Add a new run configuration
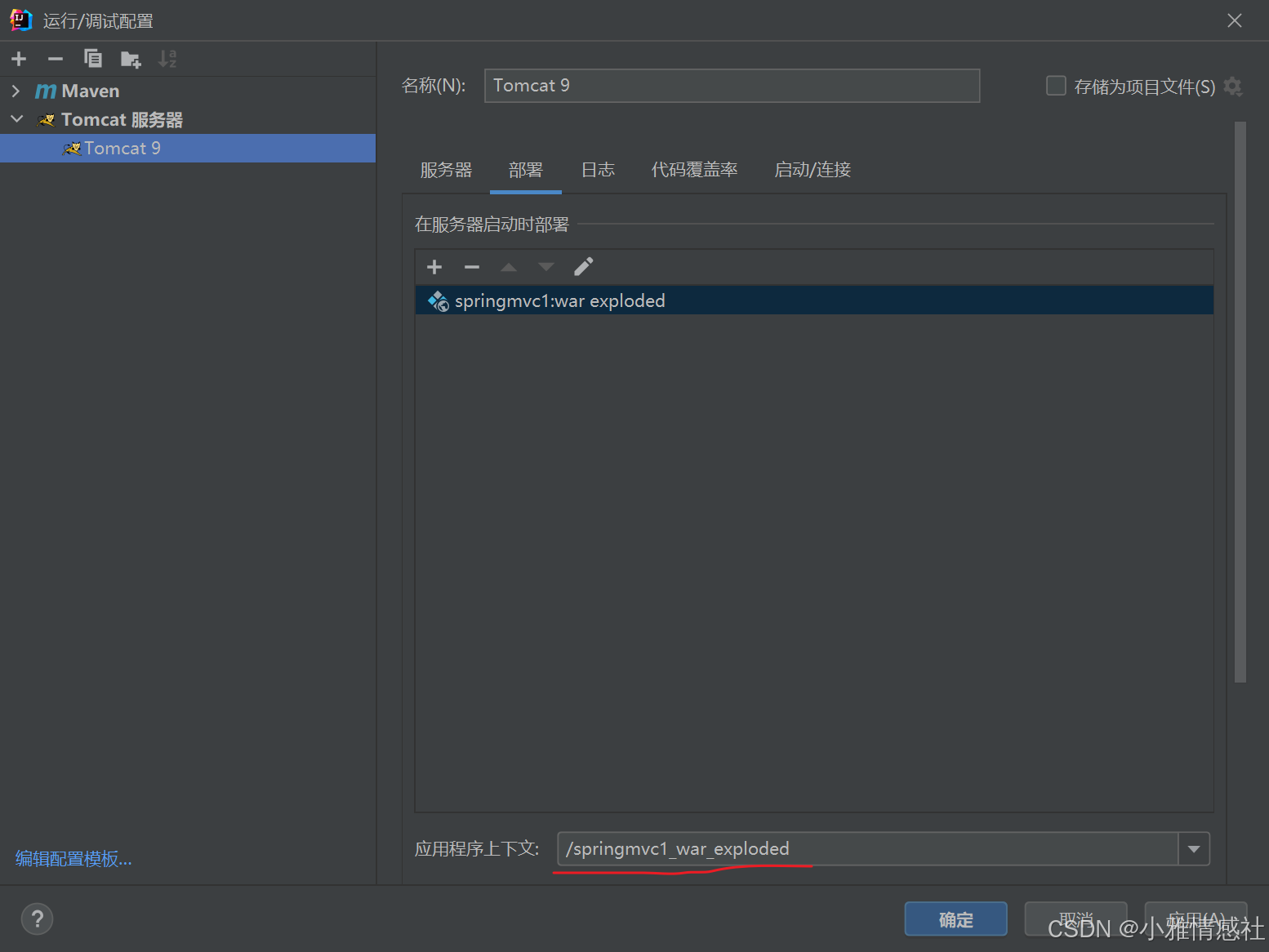 pyautogui.click(x=19, y=59)
